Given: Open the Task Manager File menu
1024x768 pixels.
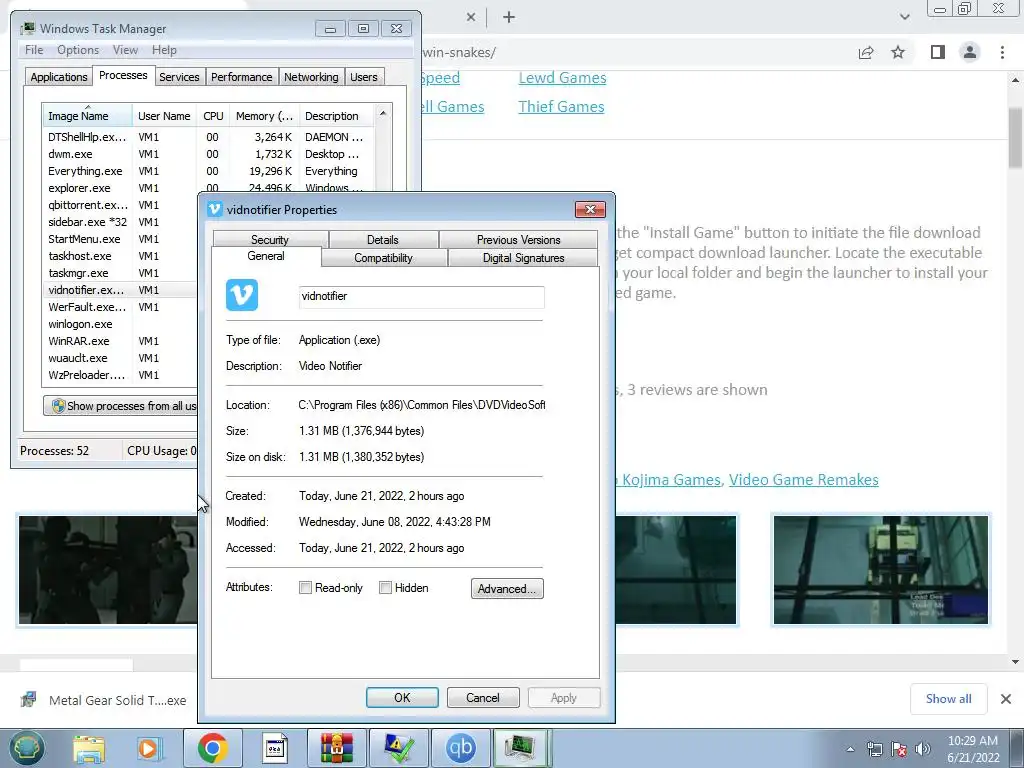Looking at the screenshot, I should (x=34, y=50).
